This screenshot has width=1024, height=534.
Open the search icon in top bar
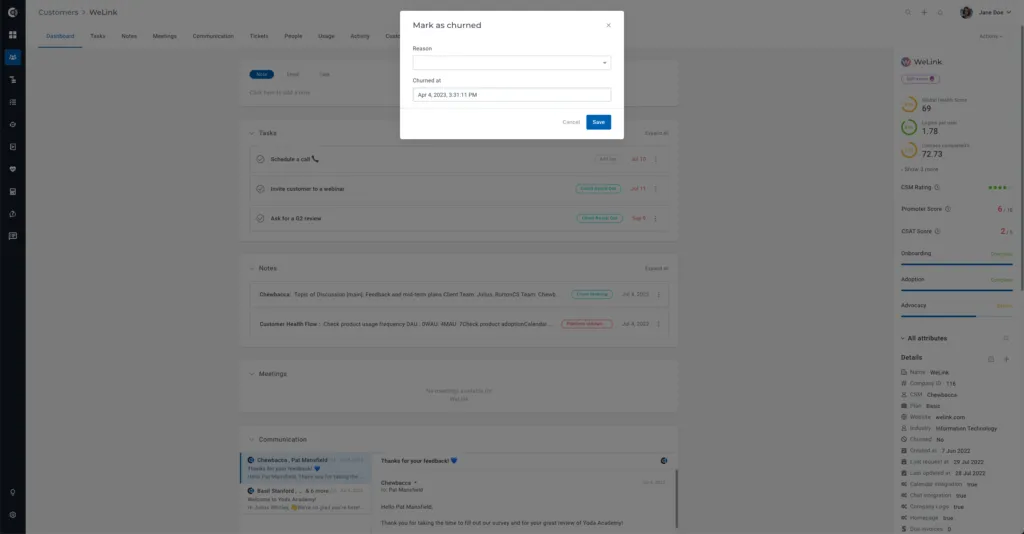pyautogui.click(x=908, y=12)
